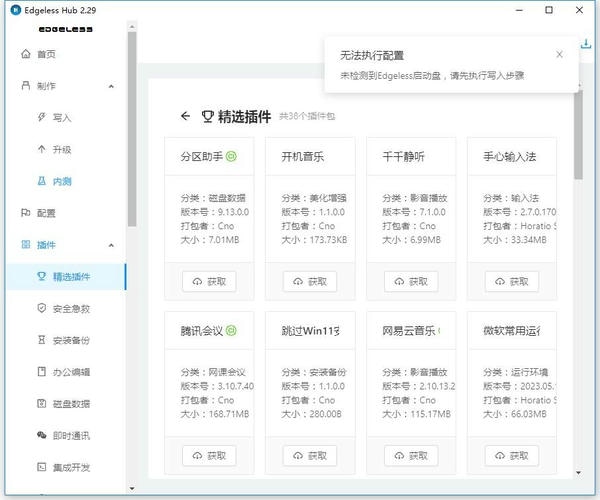Select the 安全急救 category

(x=66, y=308)
